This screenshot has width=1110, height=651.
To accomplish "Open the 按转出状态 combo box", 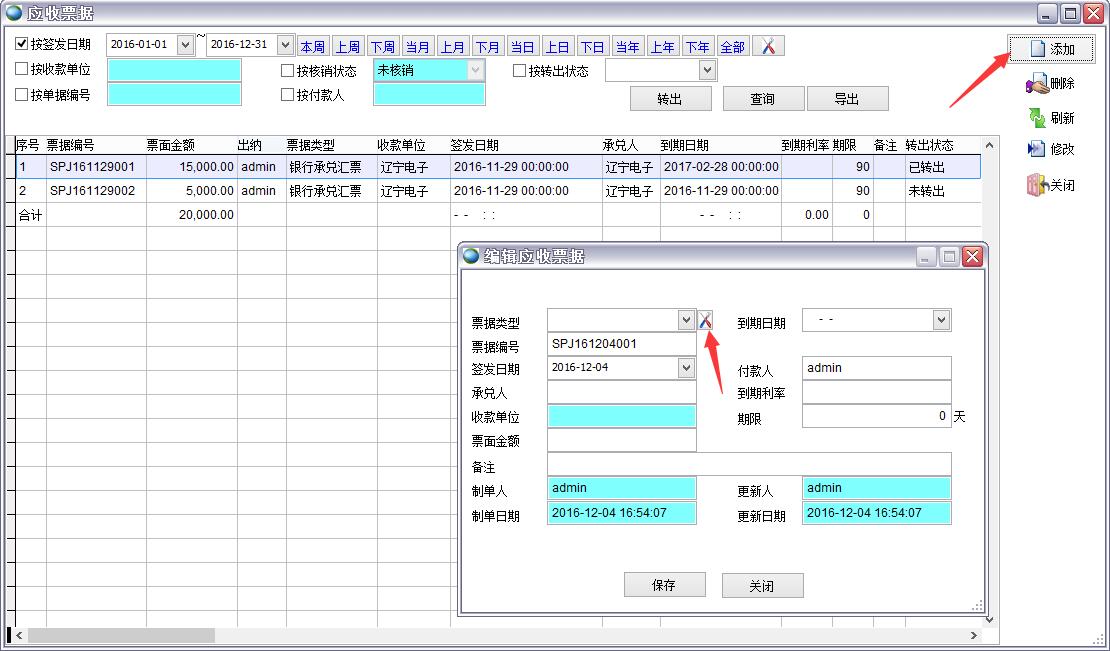I will 708,70.
